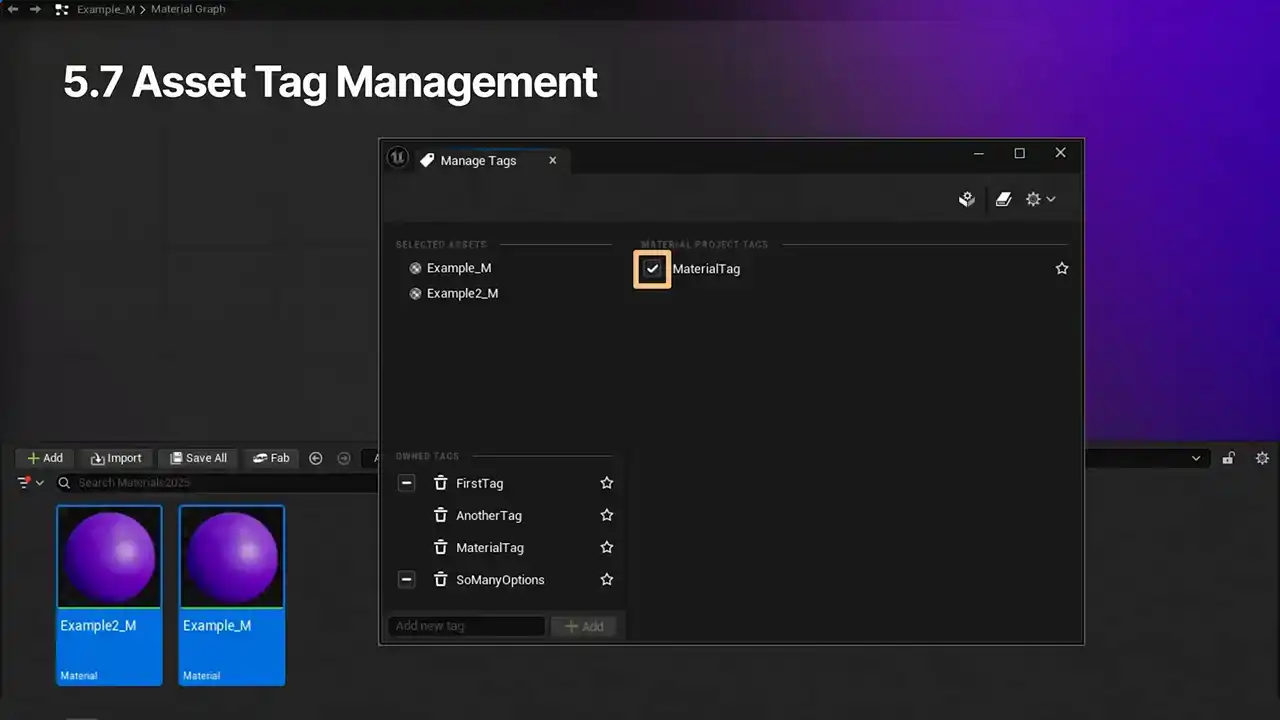
Task: Open the settings gear dropdown
Action: tap(1040, 200)
